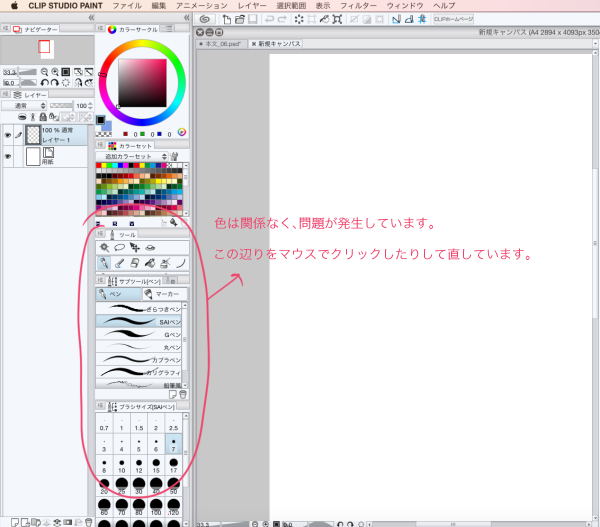Open the フィルター menu
Screen dimensions: 600x527
pyautogui.click(x=359, y=6)
